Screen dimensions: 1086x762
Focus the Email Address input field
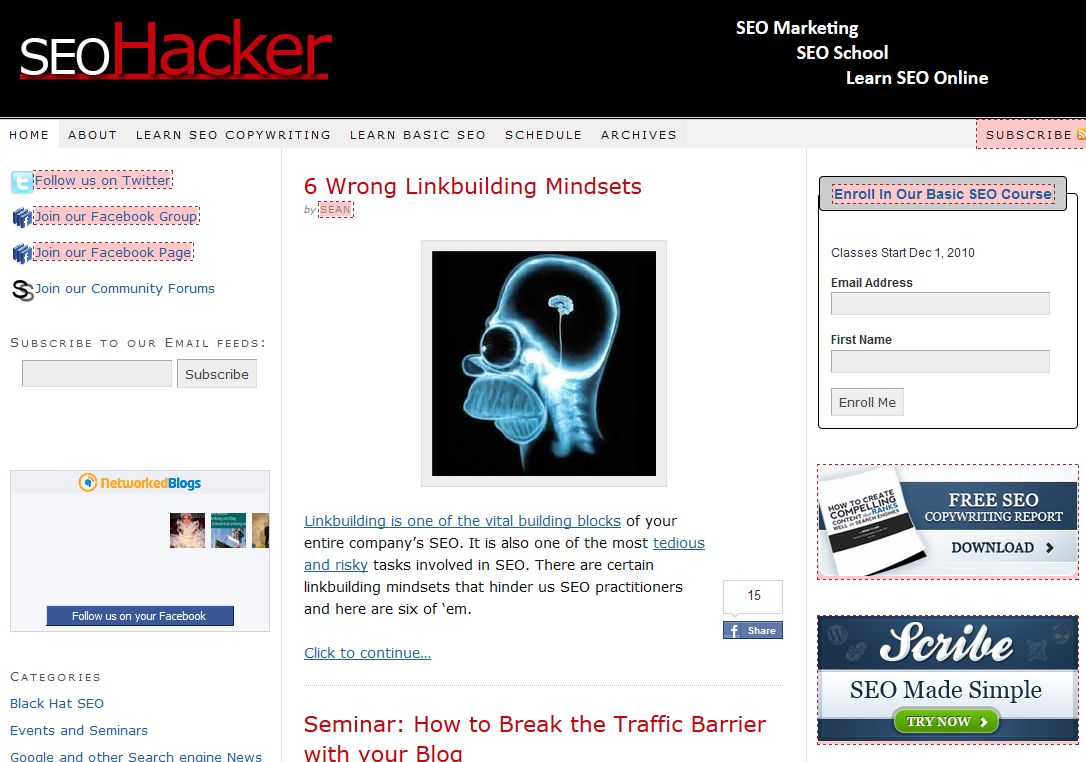pyautogui.click(x=940, y=303)
